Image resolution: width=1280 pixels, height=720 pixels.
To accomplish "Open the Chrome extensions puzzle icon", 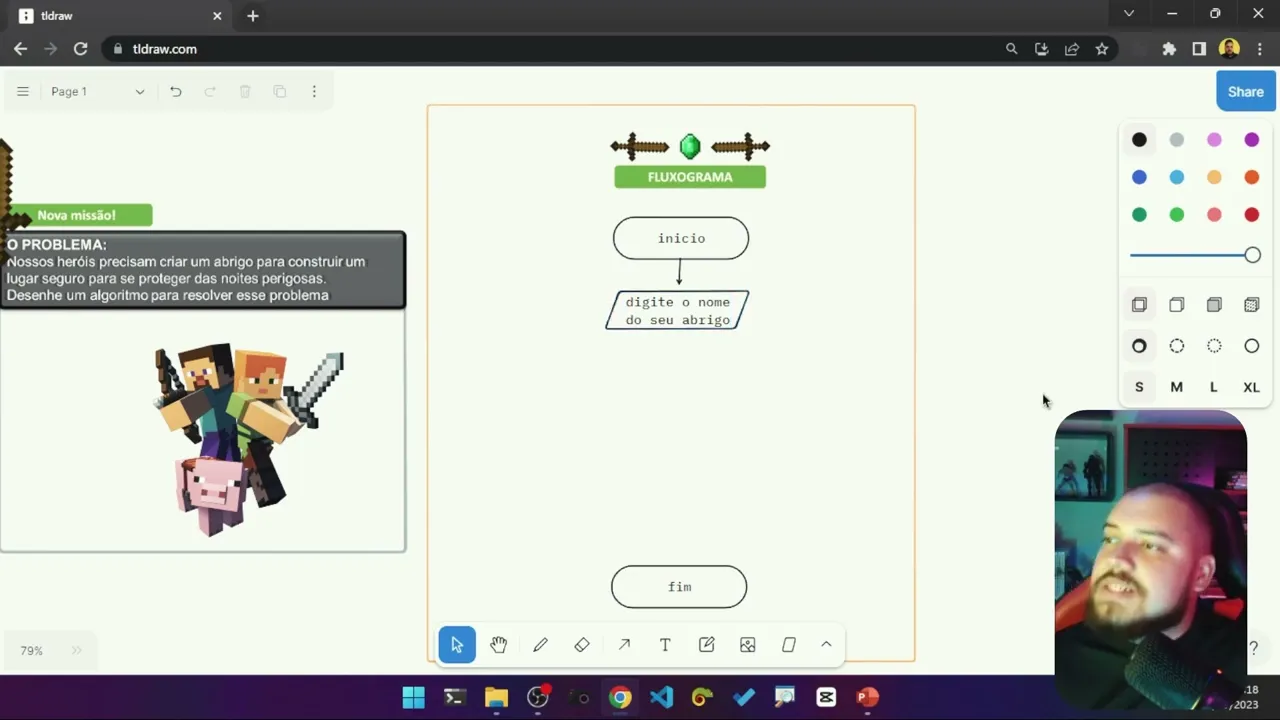I will coord(1169,49).
